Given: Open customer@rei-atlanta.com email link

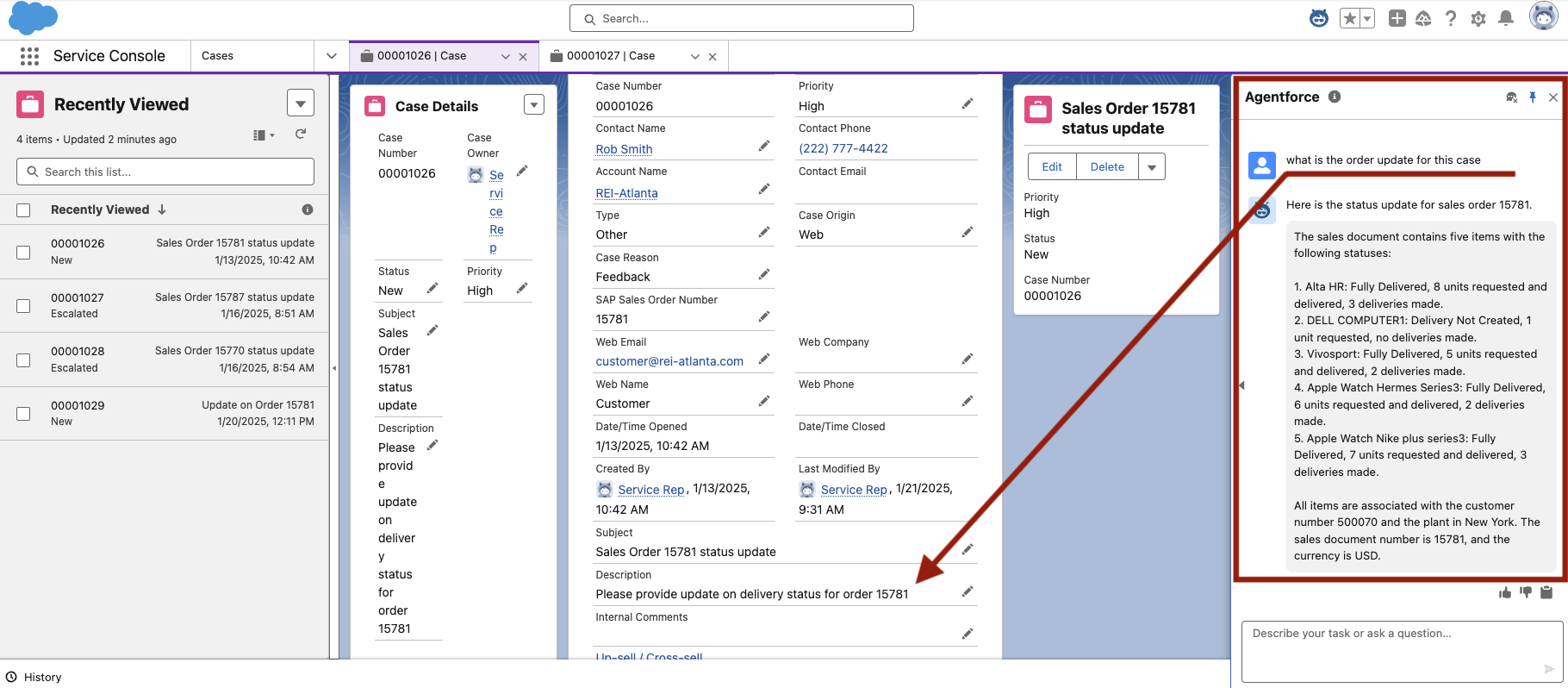Looking at the screenshot, I should [x=669, y=361].
